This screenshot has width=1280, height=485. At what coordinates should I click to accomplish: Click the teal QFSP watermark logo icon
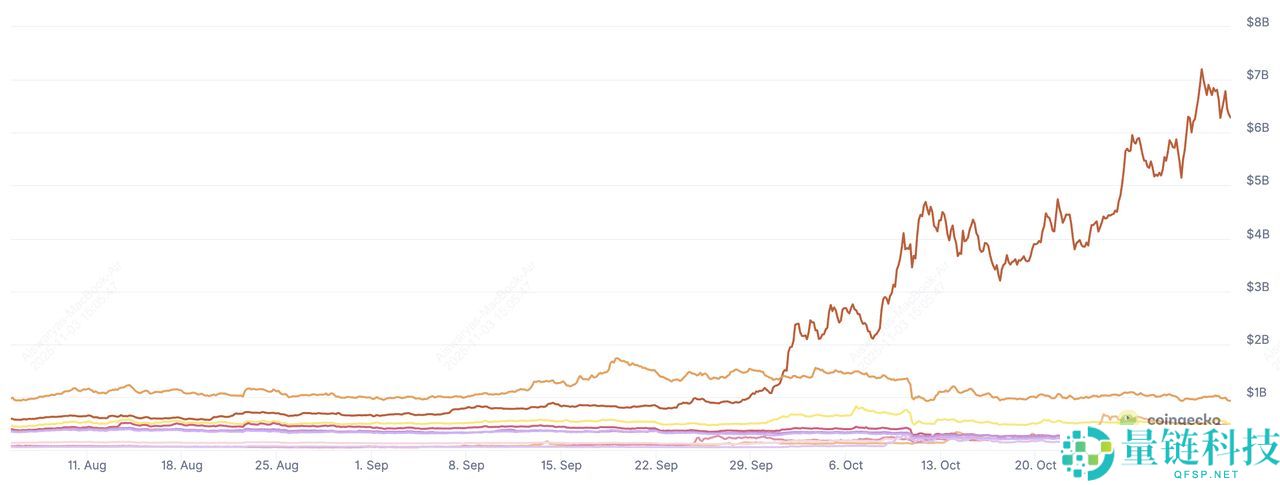tap(1087, 453)
